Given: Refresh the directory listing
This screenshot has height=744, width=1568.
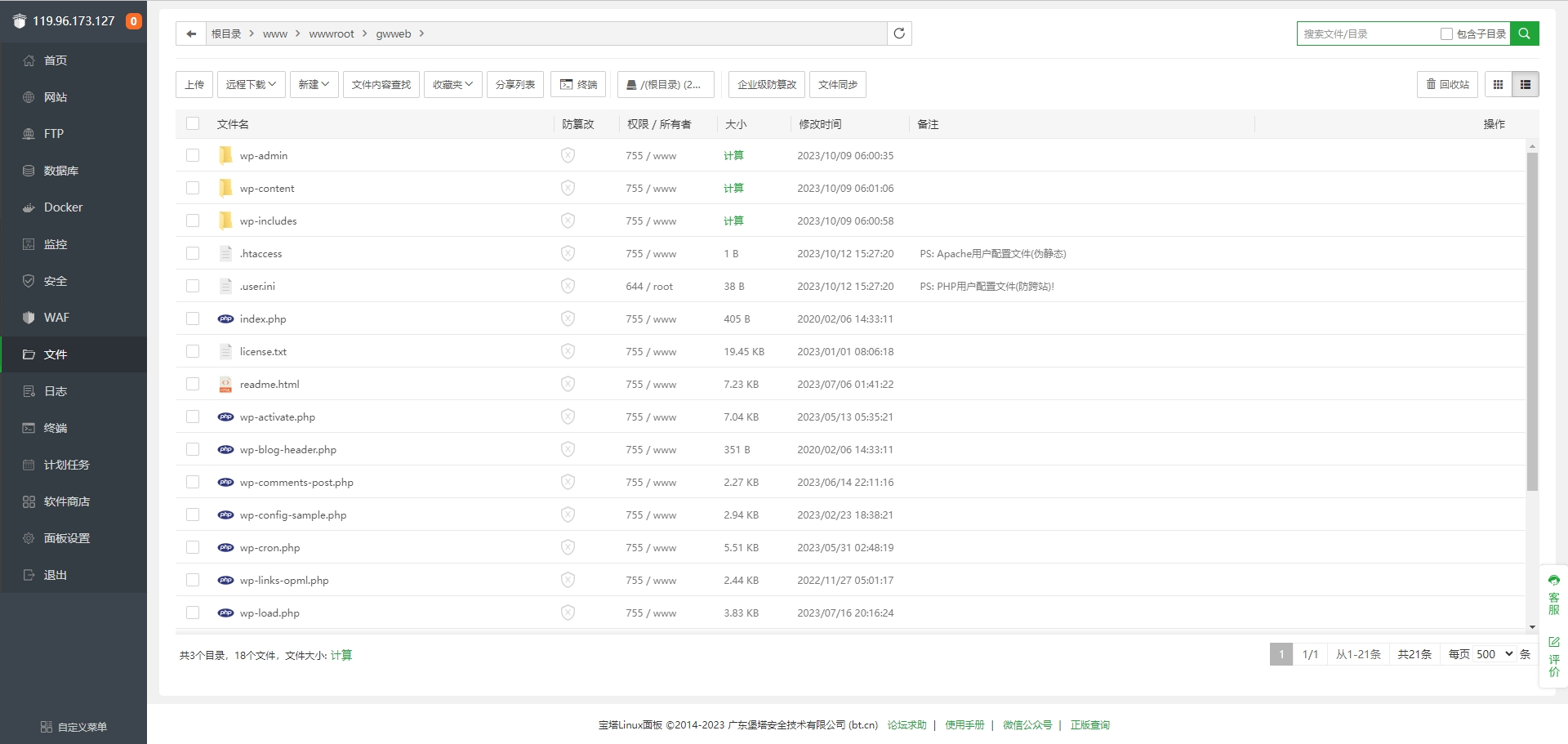Looking at the screenshot, I should 899,33.
